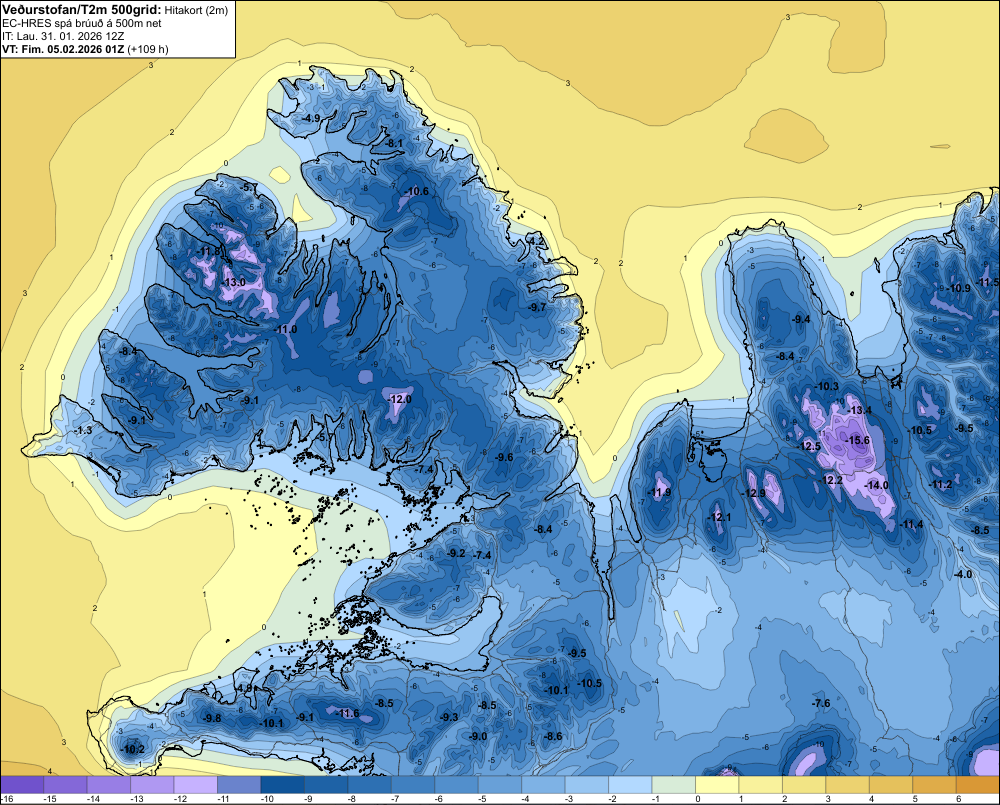Click the -4.0 temperature value
This screenshot has height=805, width=1000.
(962, 574)
